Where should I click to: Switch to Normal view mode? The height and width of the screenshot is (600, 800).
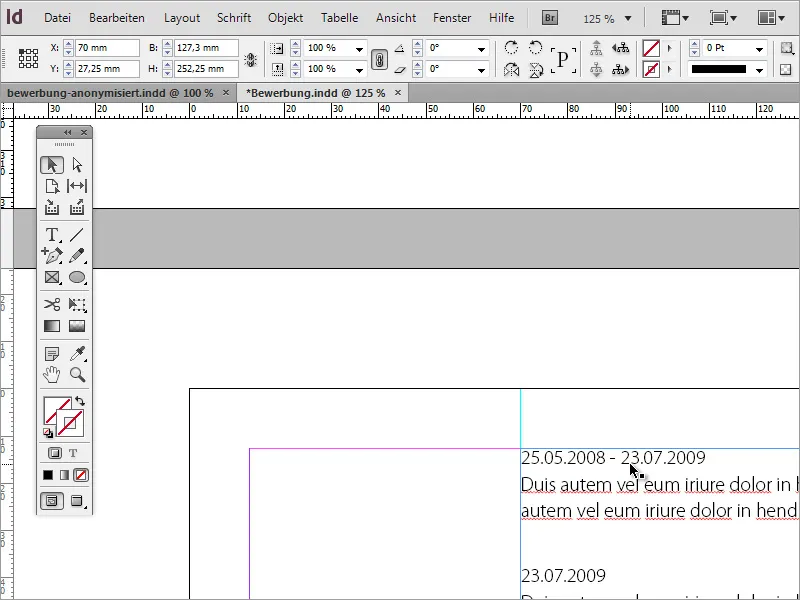point(52,501)
